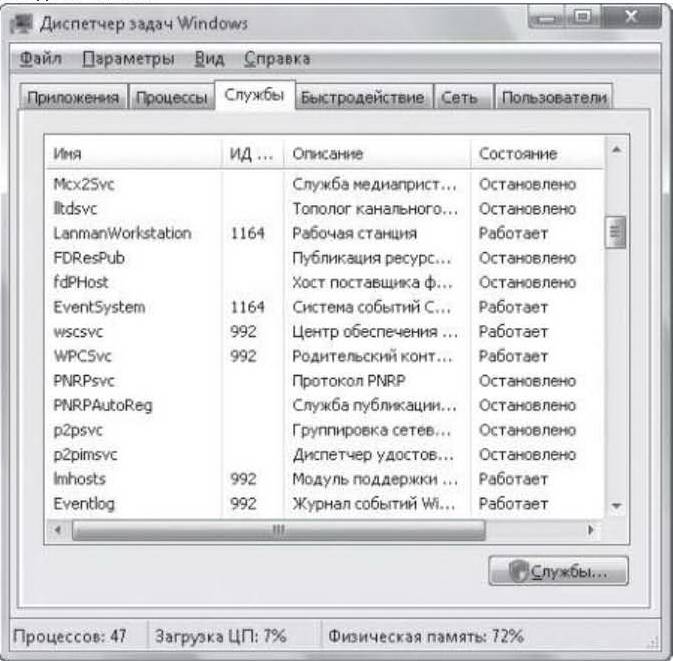Click the Task Manager title bar icon
Image resolution: width=673 pixels, height=661 pixels.
tap(21, 24)
